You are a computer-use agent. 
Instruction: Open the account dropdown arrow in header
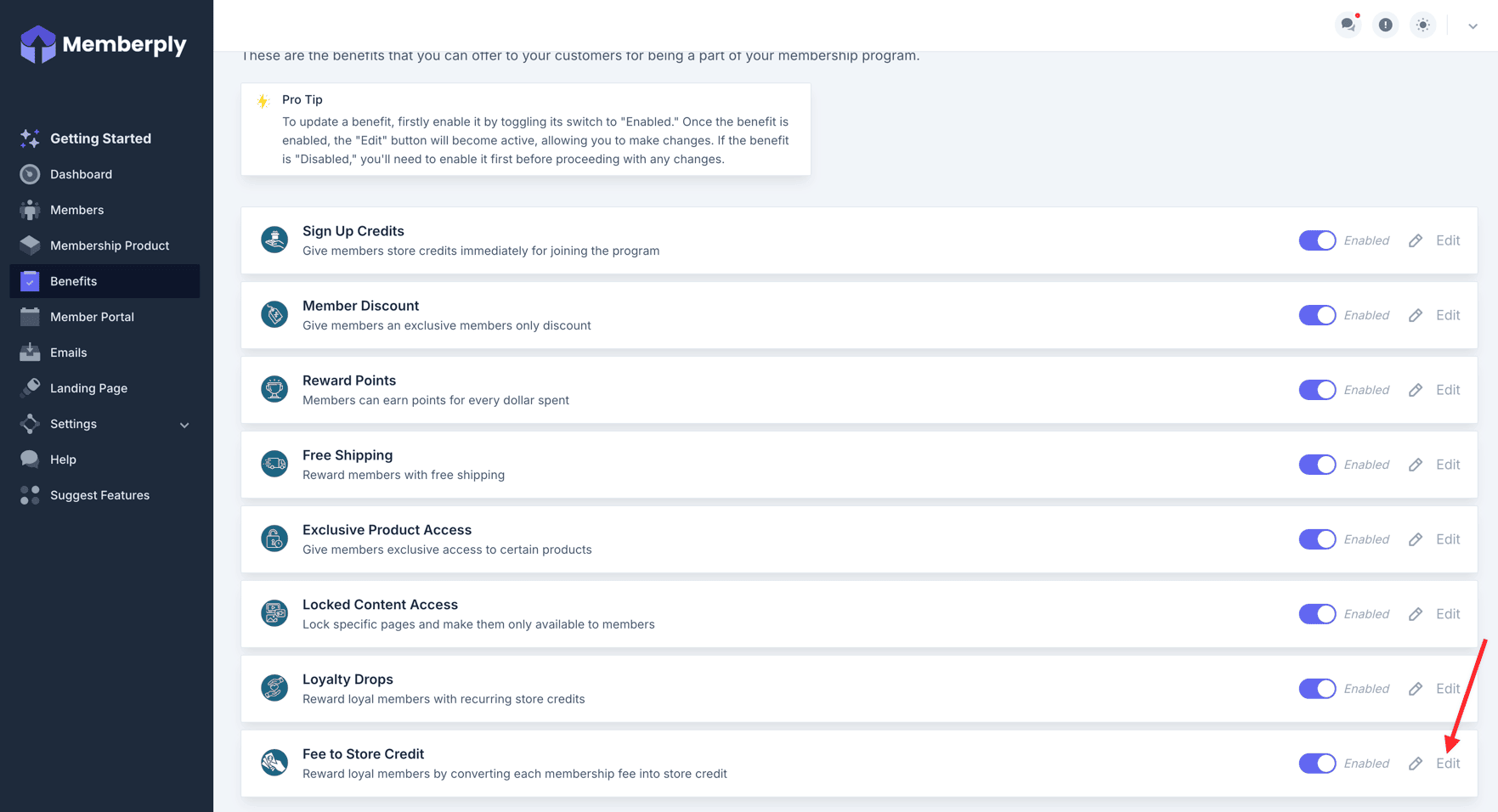pyautogui.click(x=1473, y=25)
